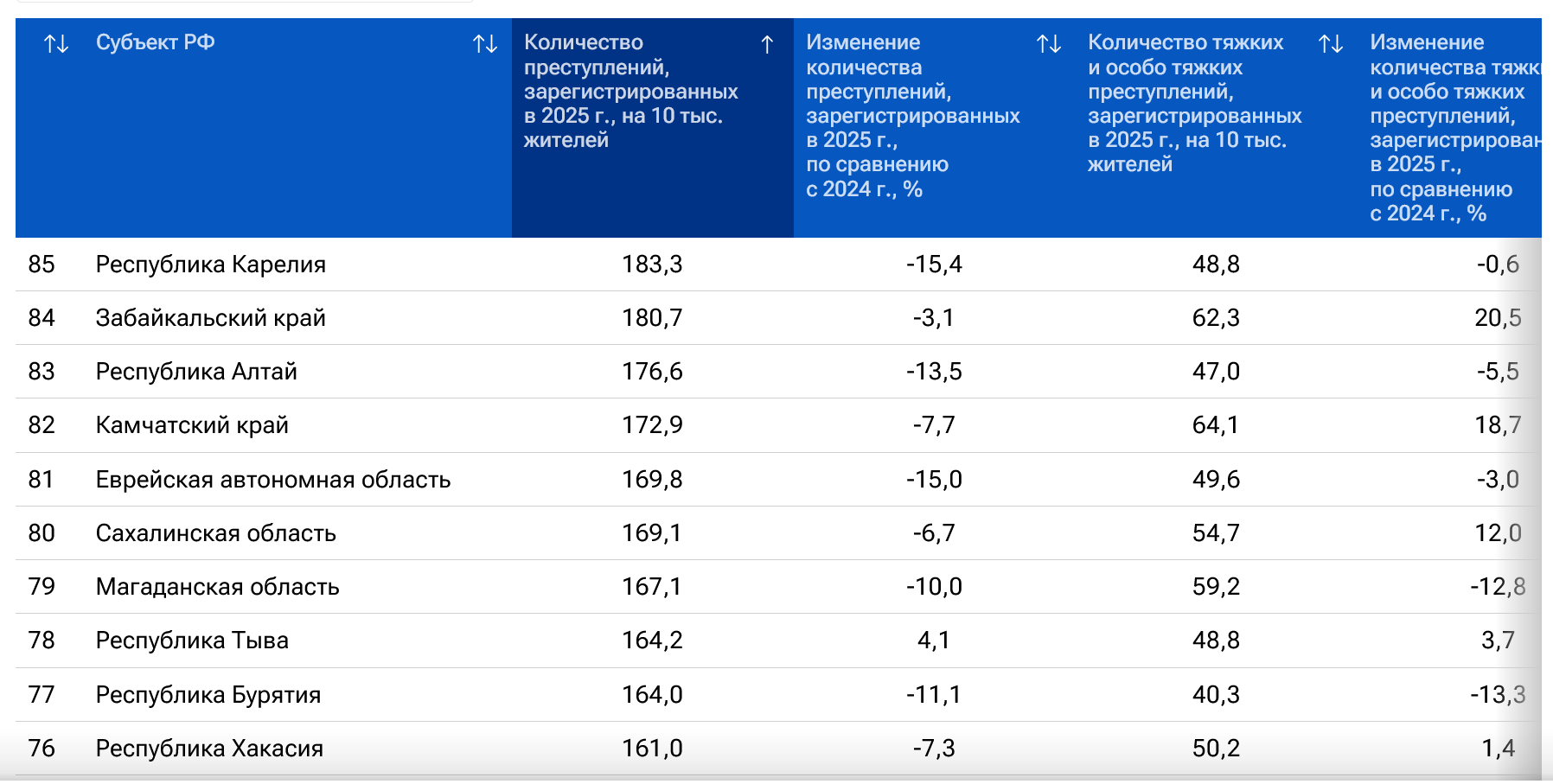1553x784 pixels.
Task: Click the Республика Алтай region name
Action: [196, 372]
